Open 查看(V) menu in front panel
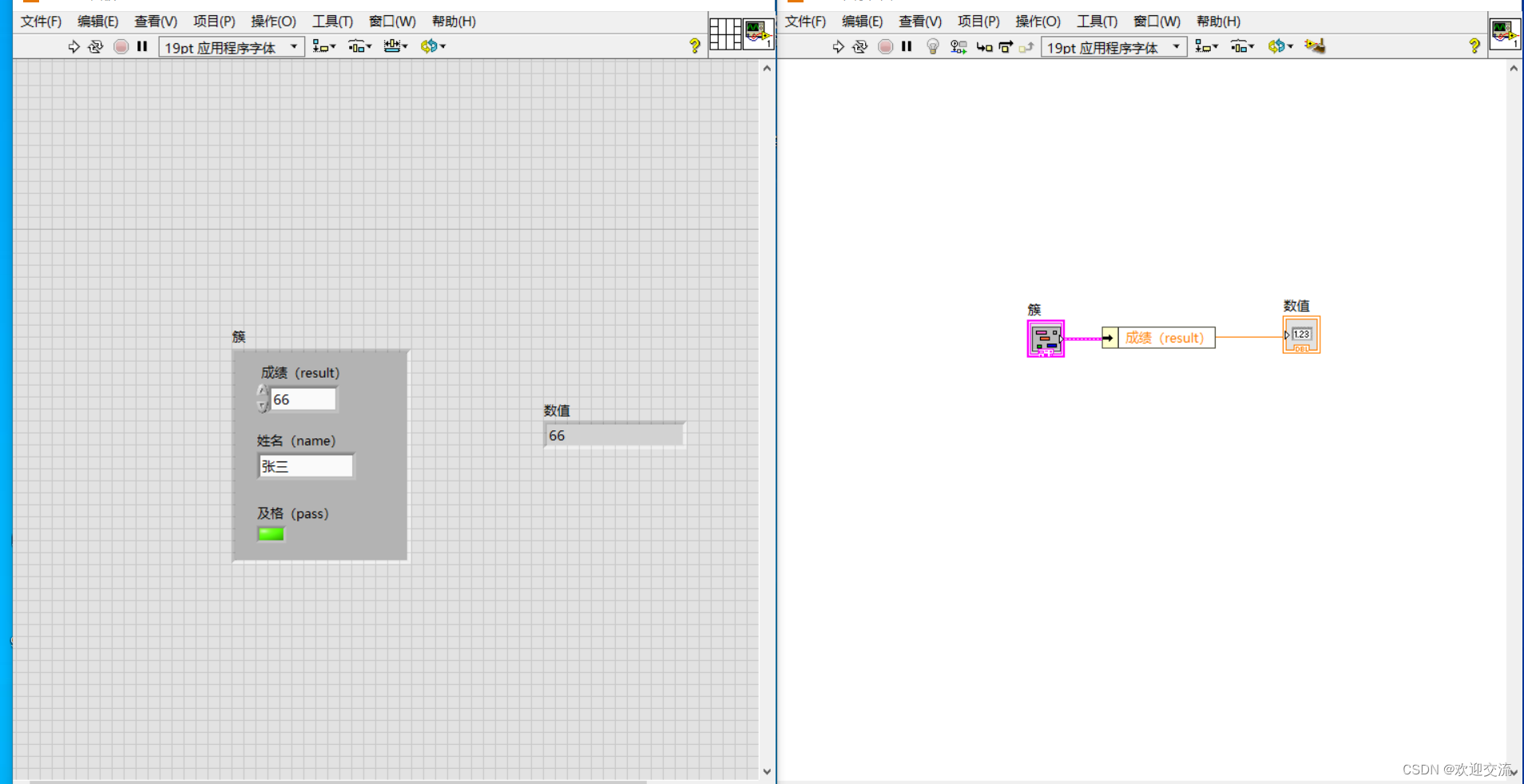 click(156, 22)
